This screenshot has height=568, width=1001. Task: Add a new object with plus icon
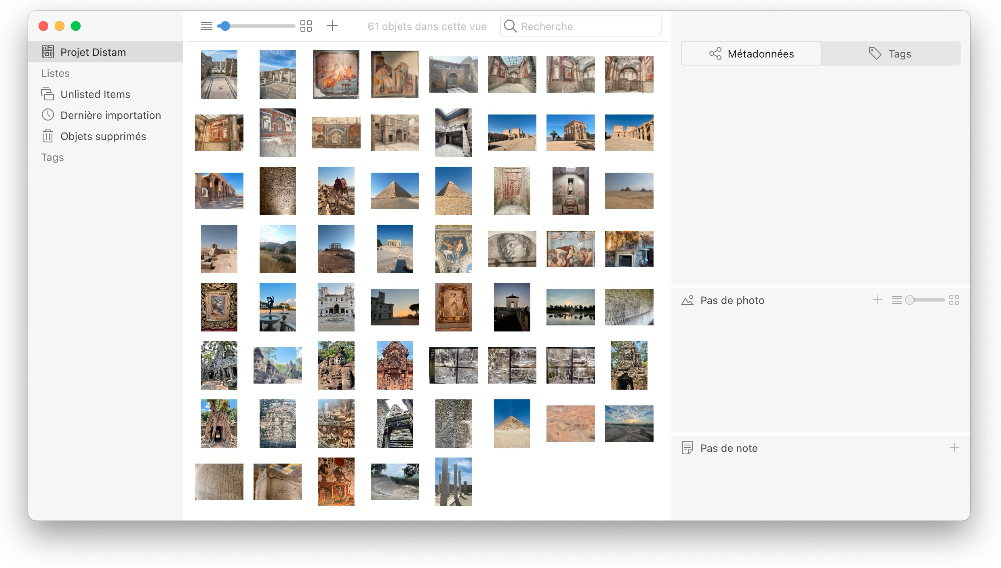(333, 26)
